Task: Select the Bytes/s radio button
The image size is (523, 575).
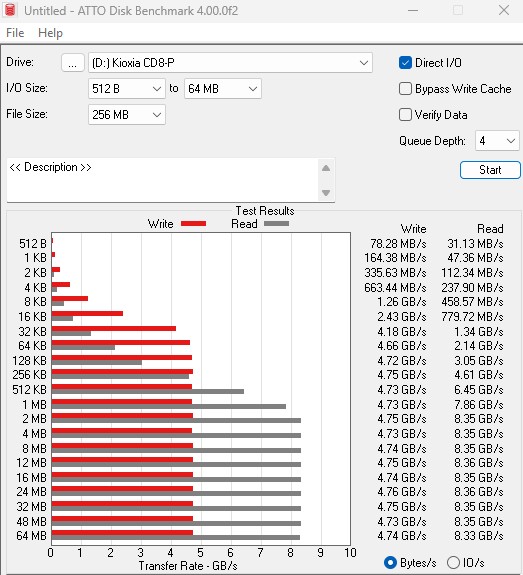Action: coord(390,563)
